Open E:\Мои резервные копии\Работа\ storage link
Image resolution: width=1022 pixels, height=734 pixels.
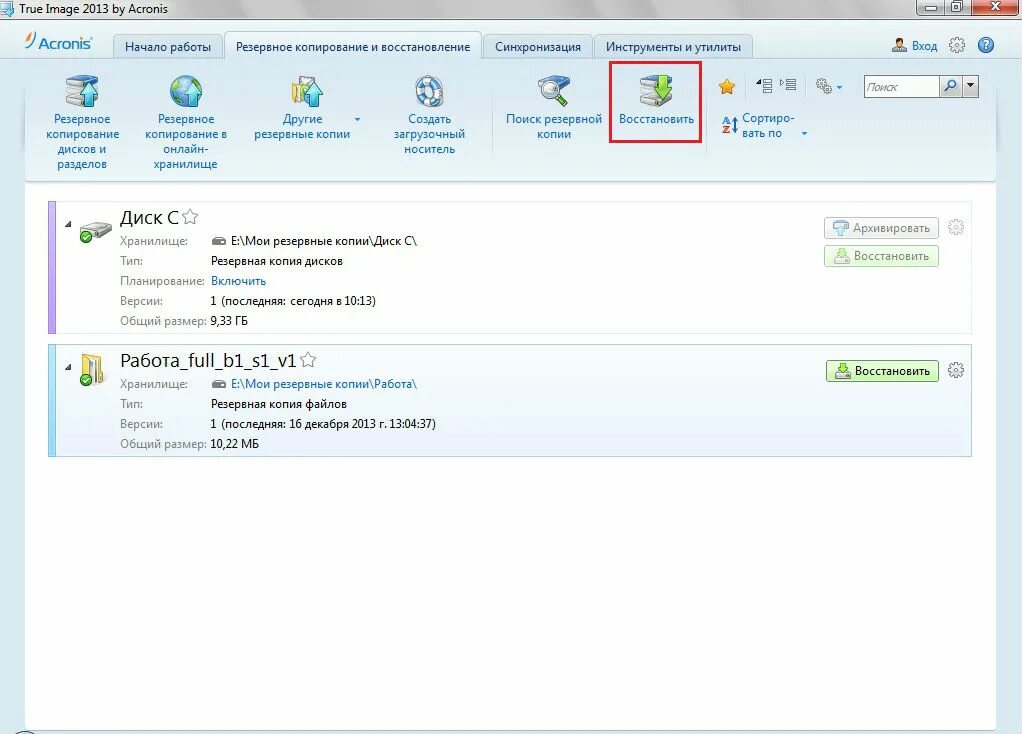(323, 384)
